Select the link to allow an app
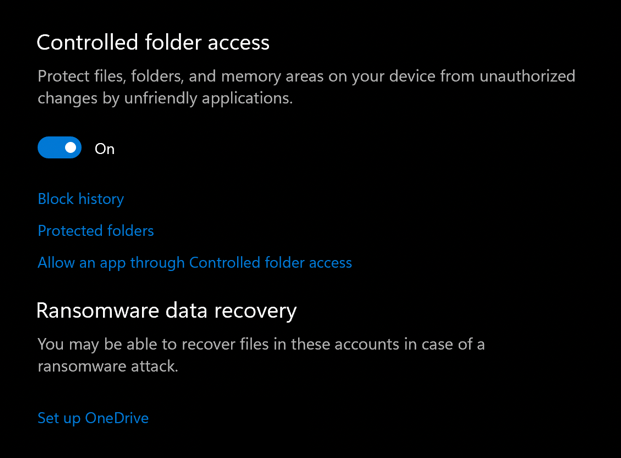The width and height of the screenshot is (621, 458). 195,263
